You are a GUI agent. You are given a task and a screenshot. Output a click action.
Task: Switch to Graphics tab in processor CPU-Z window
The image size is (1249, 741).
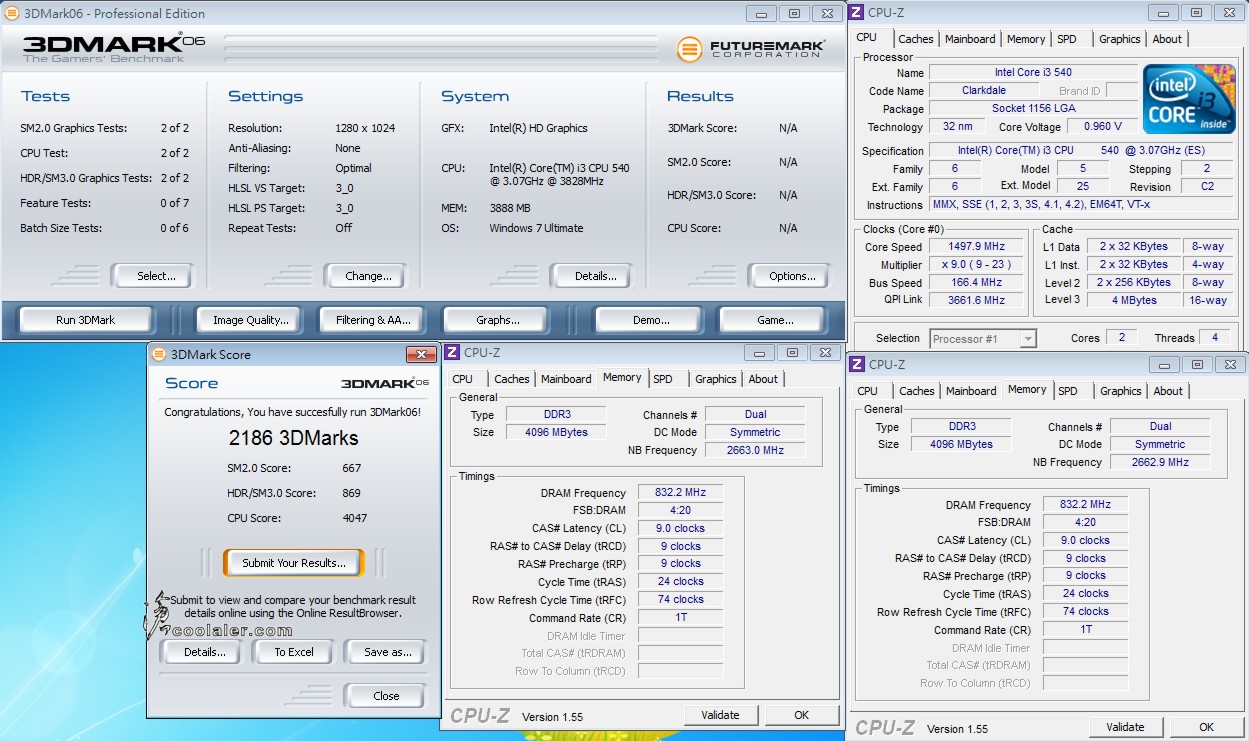click(x=1119, y=39)
